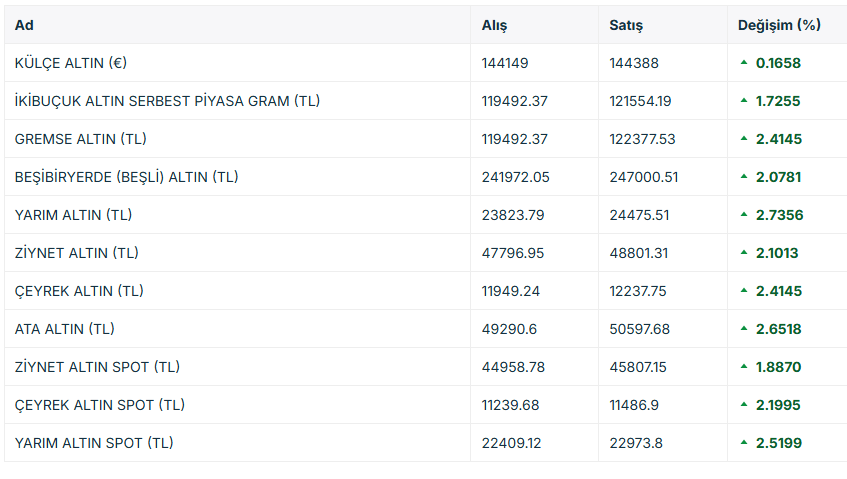The height and width of the screenshot is (479, 847).
Task: Click the change value 2.5199
Action: [x=779, y=443]
